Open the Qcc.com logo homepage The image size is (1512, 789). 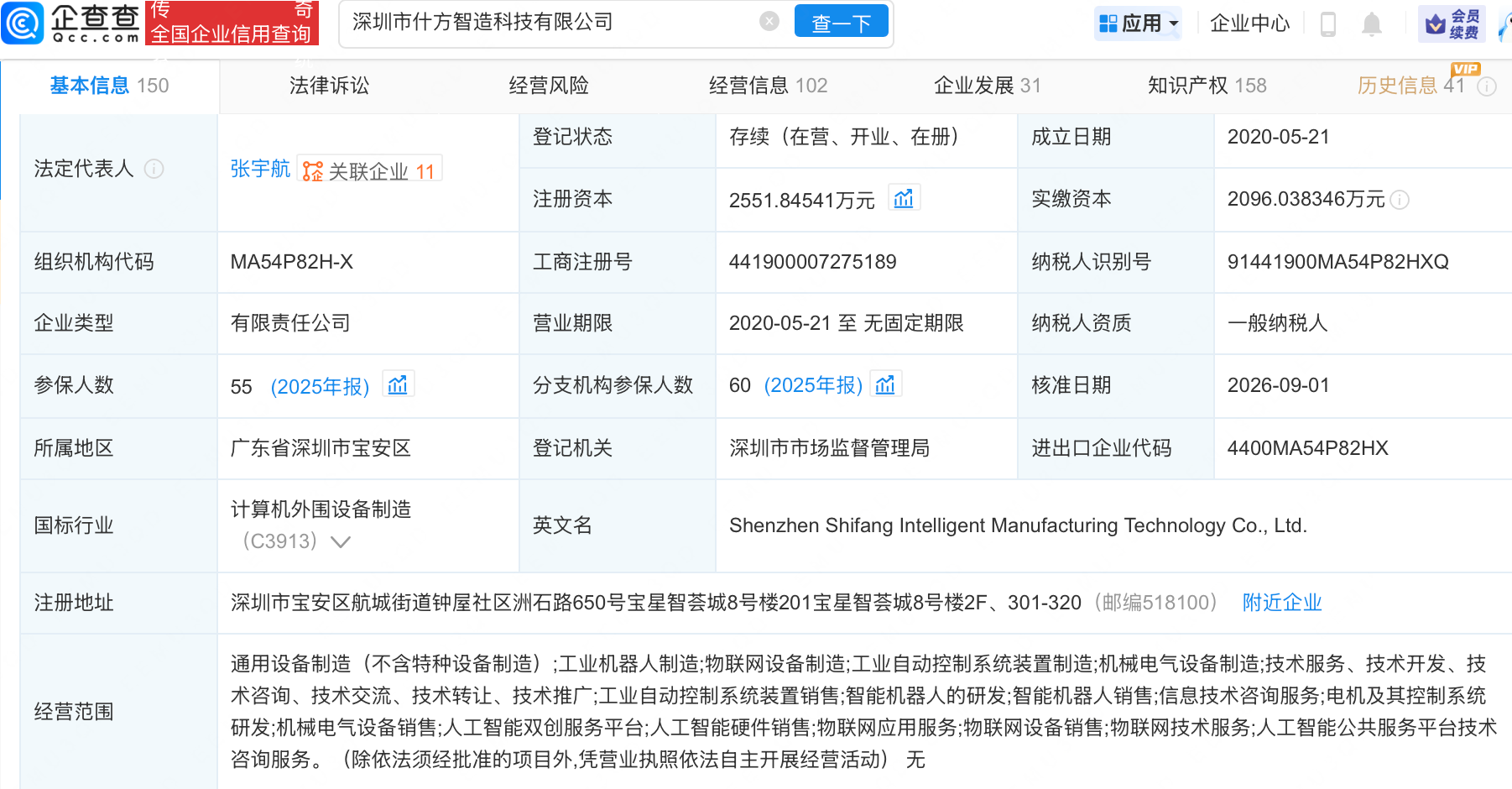pos(71,23)
